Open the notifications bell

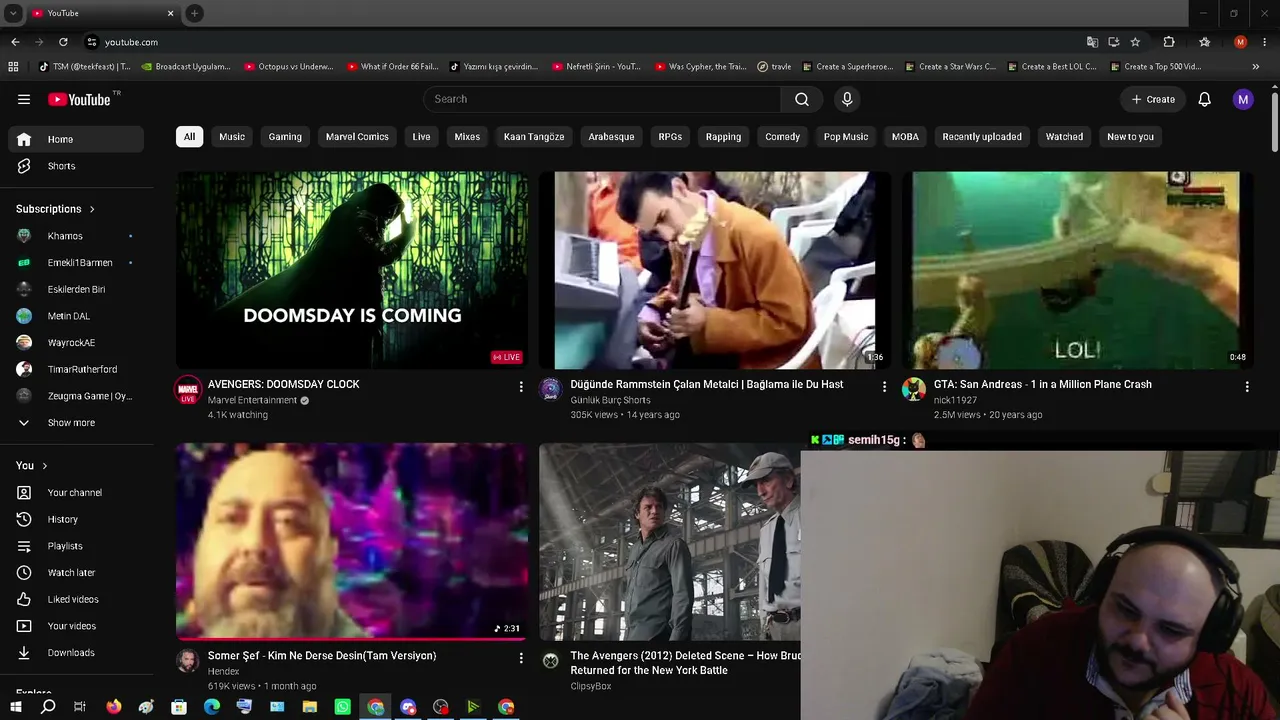(1205, 99)
